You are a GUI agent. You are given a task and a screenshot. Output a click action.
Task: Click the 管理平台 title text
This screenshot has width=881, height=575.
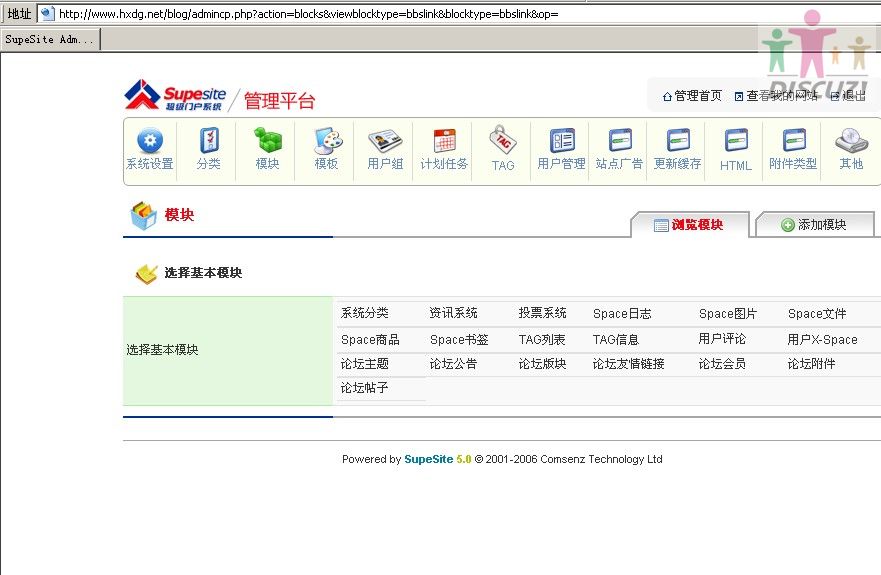[279, 101]
